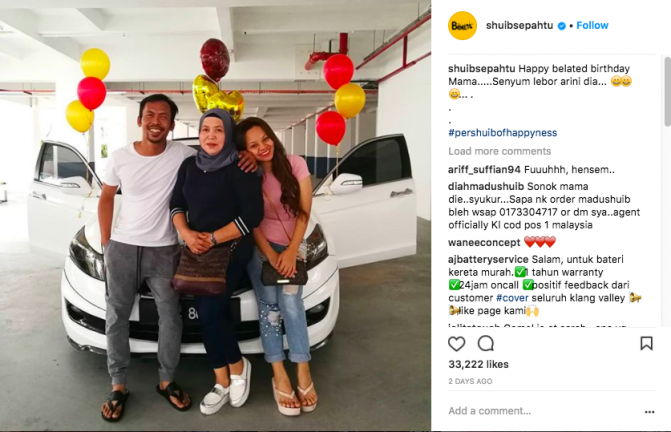Like the post with the heart icon
The image size is (671, 432).
point(456,343)
